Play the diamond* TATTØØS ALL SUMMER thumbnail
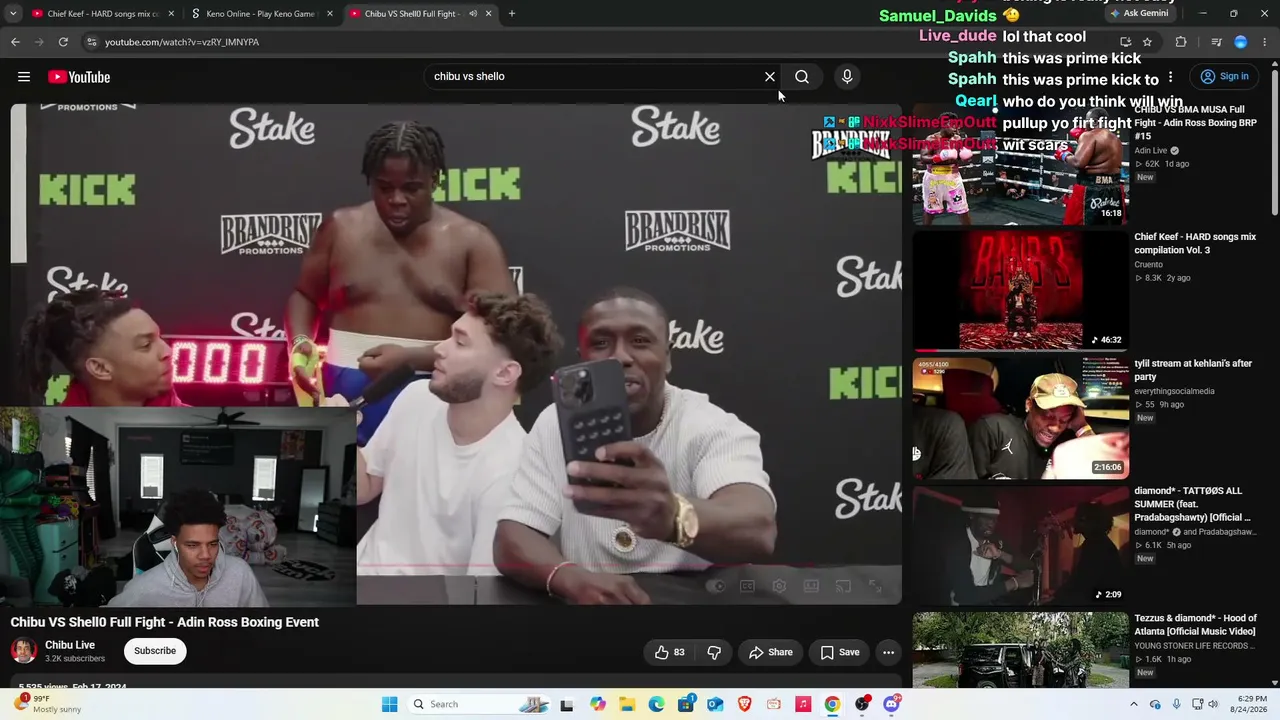 1020,545
